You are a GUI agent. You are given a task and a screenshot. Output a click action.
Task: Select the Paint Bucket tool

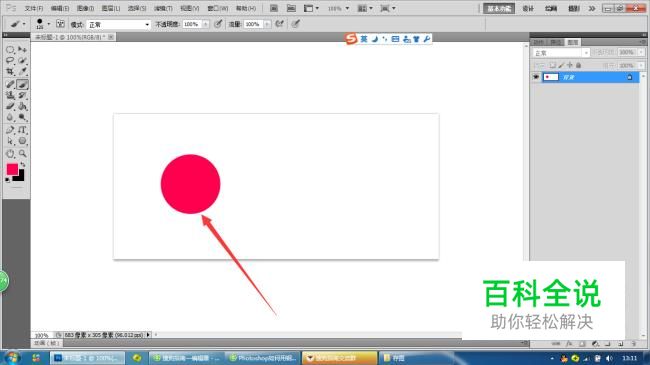click(22, 107)
